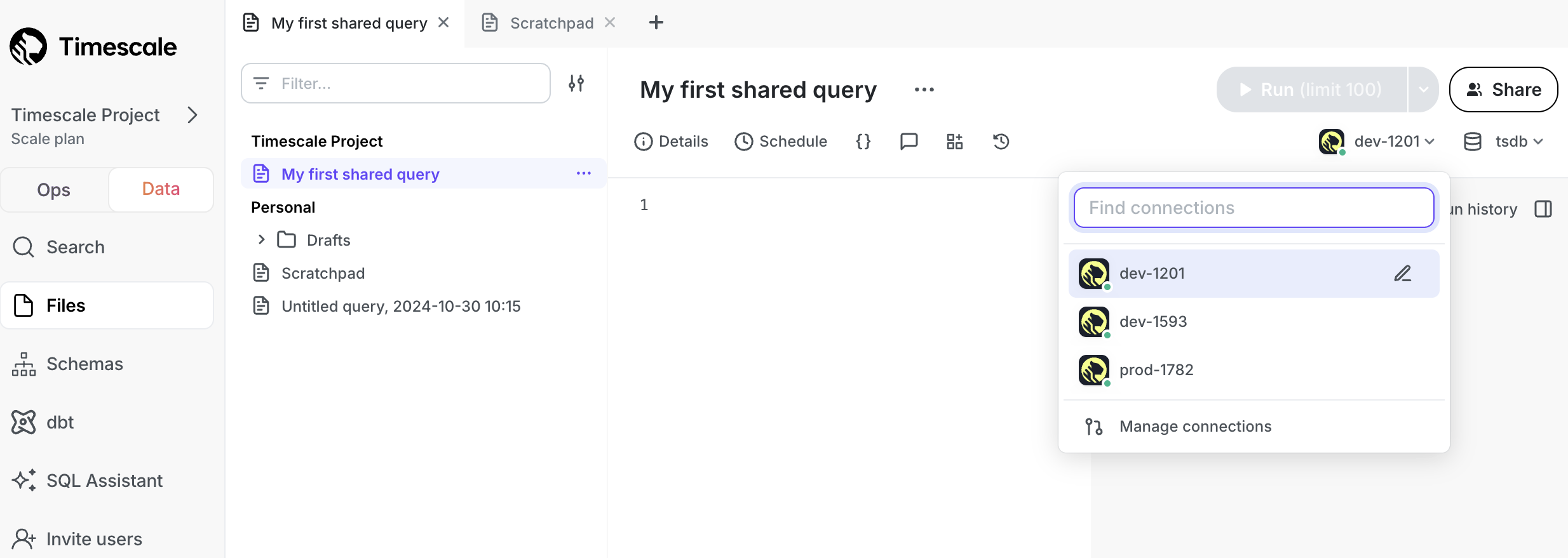This screenshot has width=1568, height=558.
Task: Open dbt in the sidebar
Action: 107,422
